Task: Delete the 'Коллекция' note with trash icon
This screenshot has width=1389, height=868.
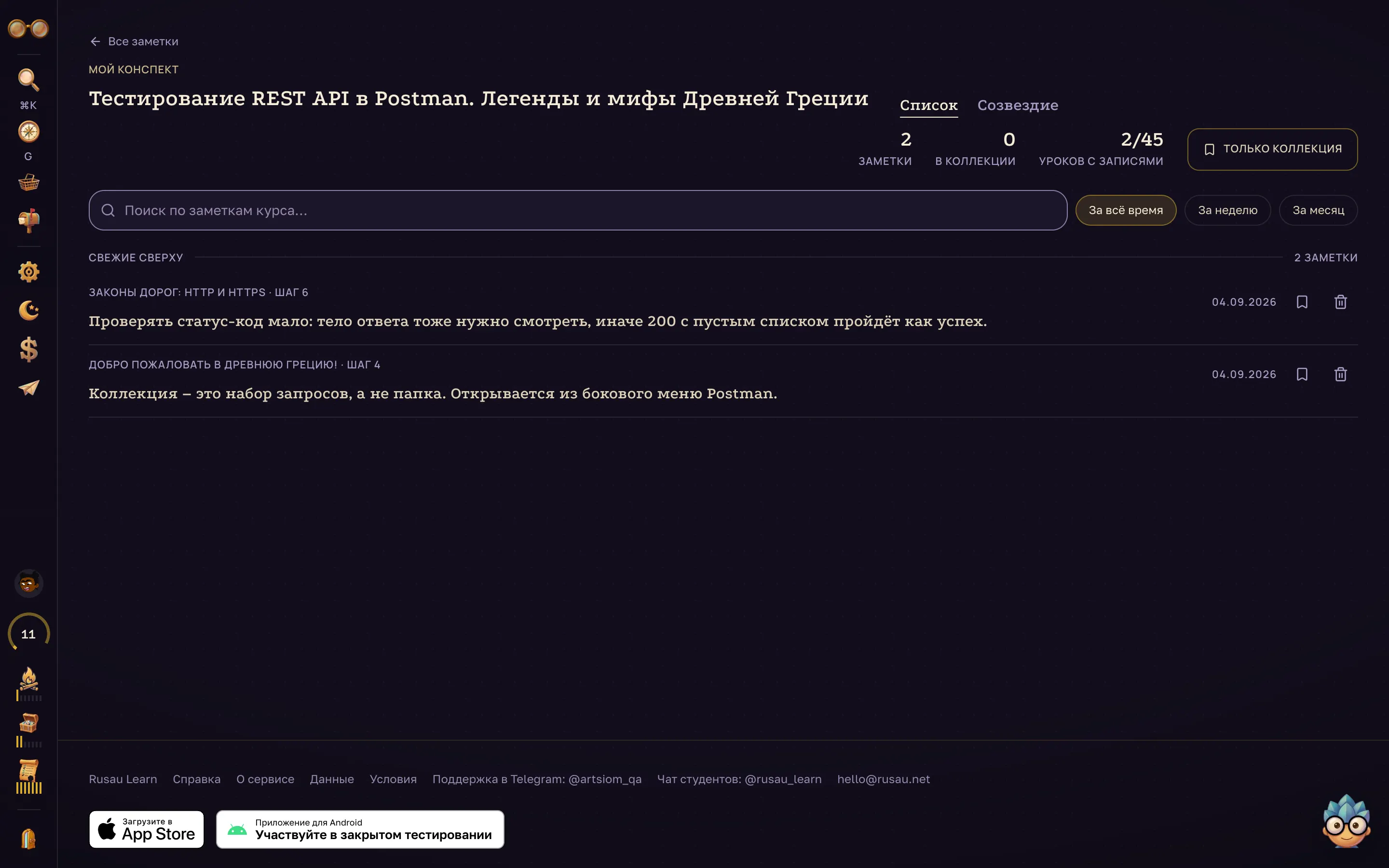Action: click(1340, 374)
